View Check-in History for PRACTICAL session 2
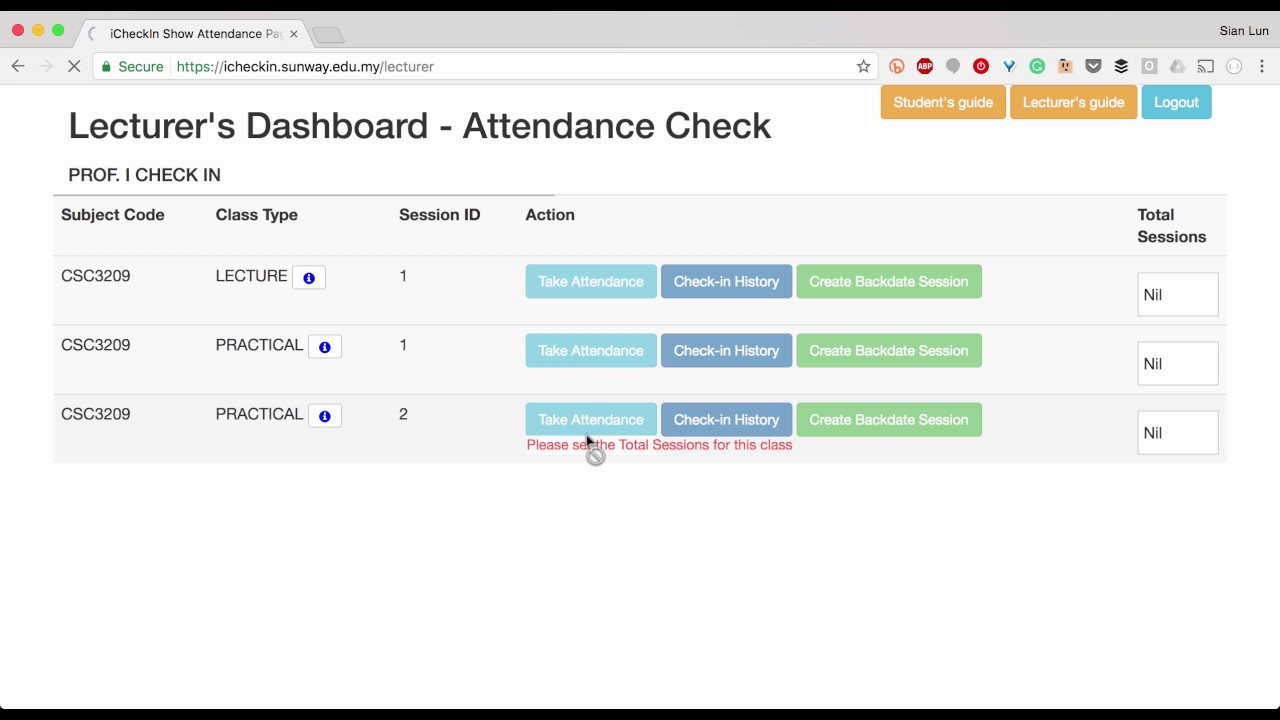The image size is (1280, 720). [x=726, y=419]
